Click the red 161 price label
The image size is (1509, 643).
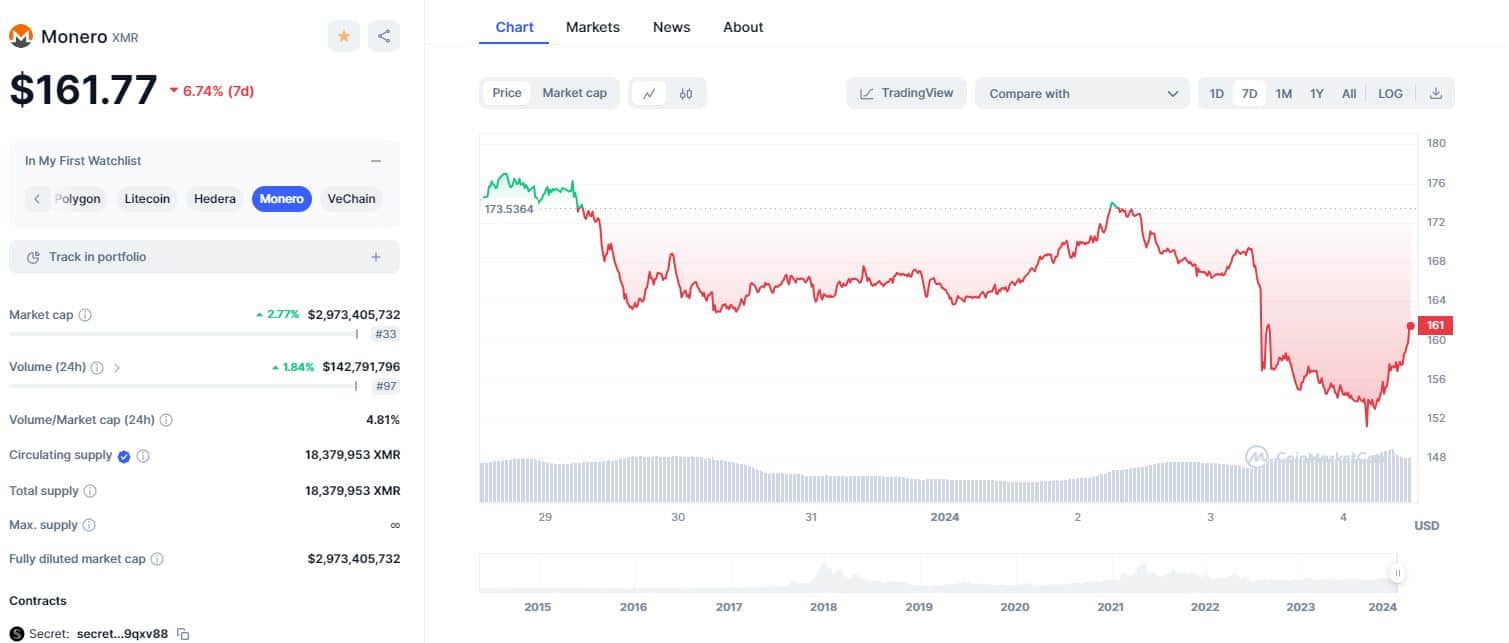1435,325
